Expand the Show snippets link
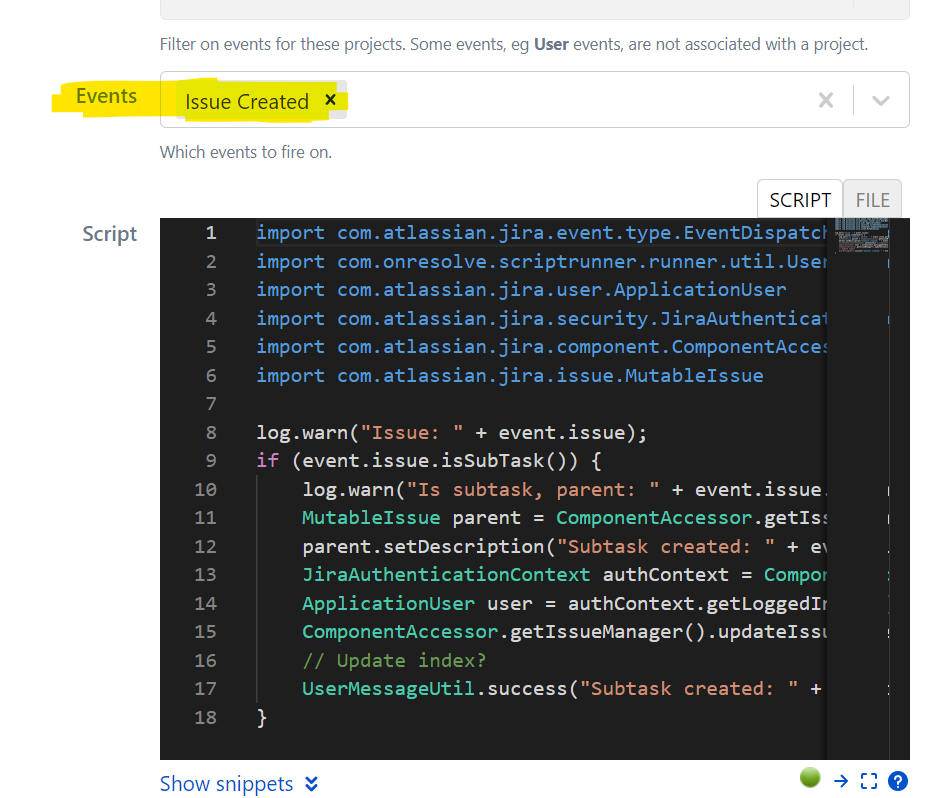 click(x=239, y=783)
